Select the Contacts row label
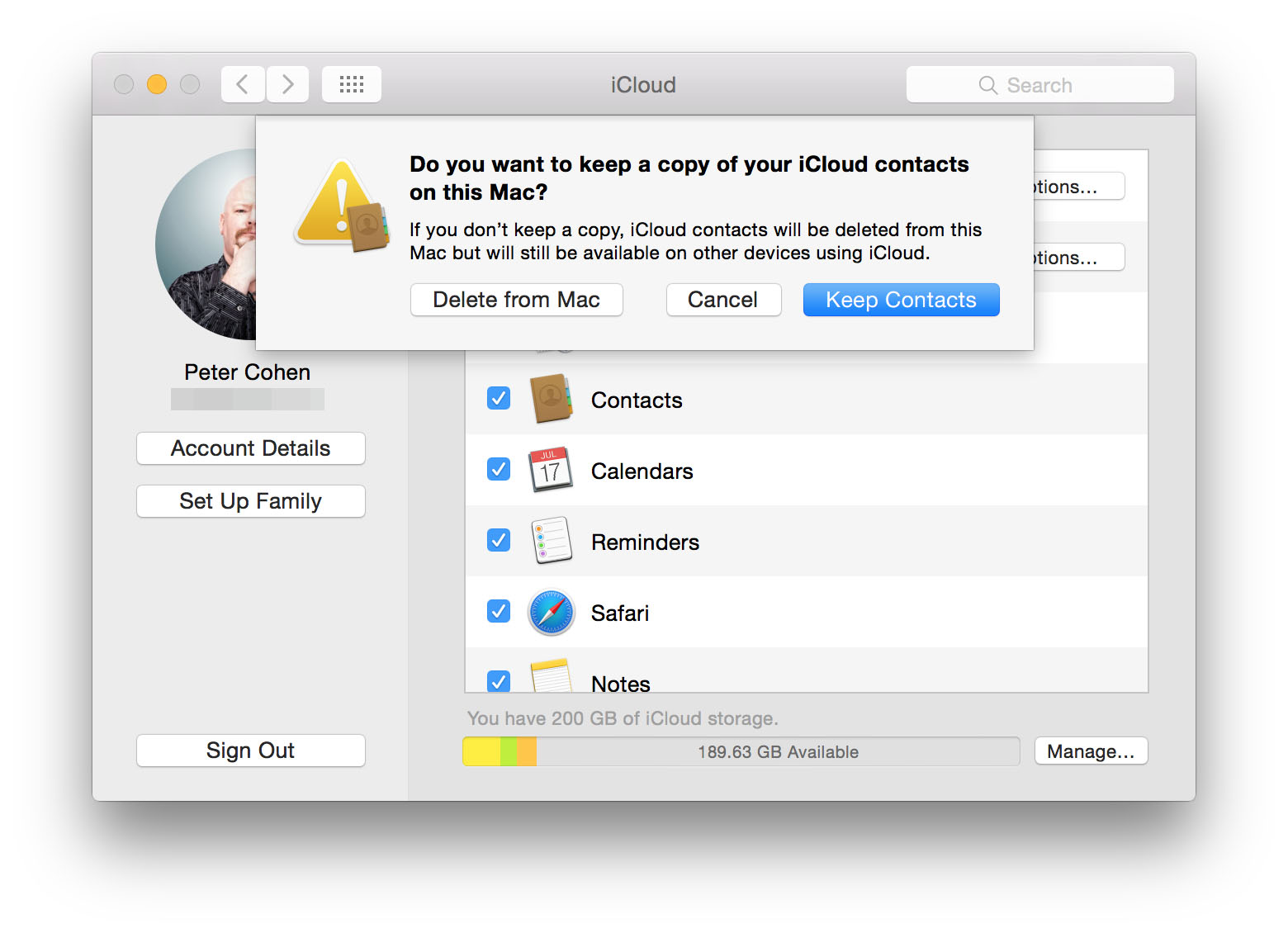Image resolution: width=1288 pixels, height=933 pixels. (x=637, y=400)
